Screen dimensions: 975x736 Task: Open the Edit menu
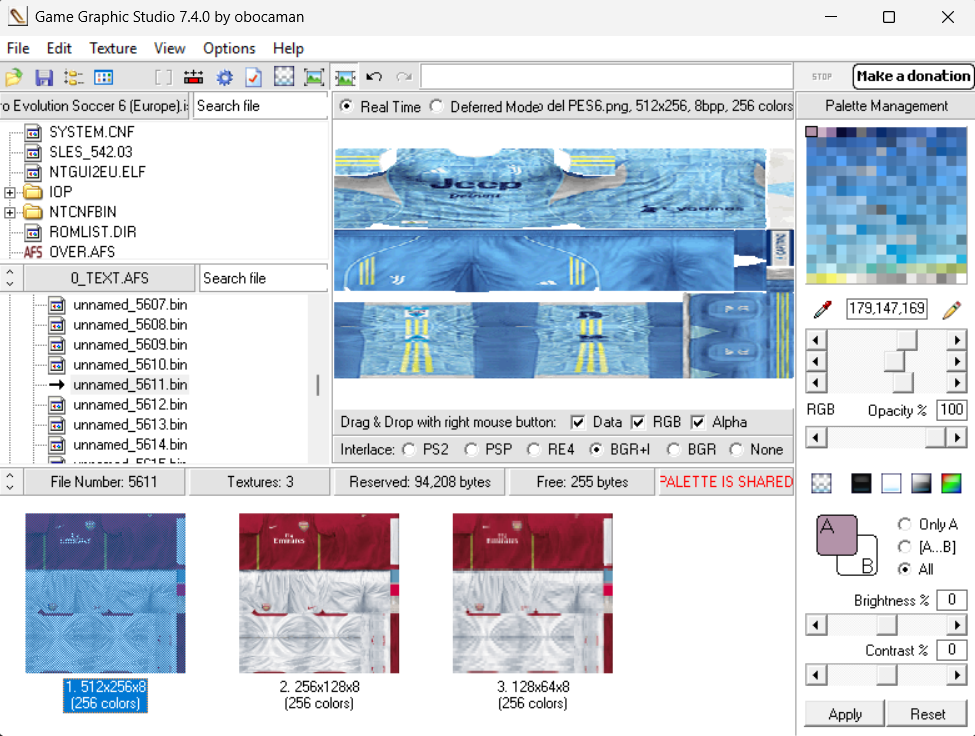coord(59,48)
